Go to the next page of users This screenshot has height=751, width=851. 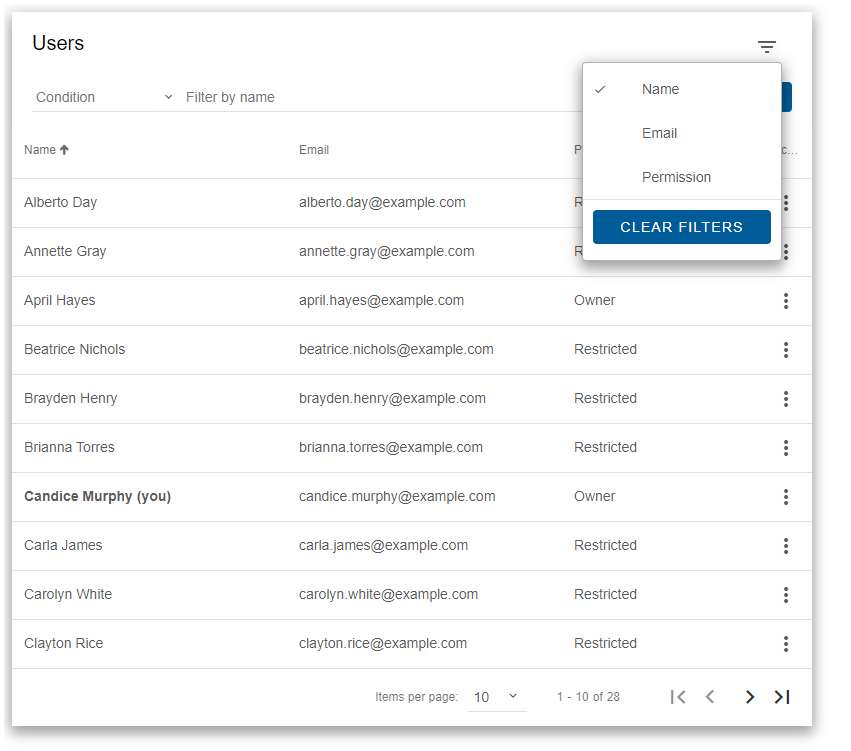[749, 697]
